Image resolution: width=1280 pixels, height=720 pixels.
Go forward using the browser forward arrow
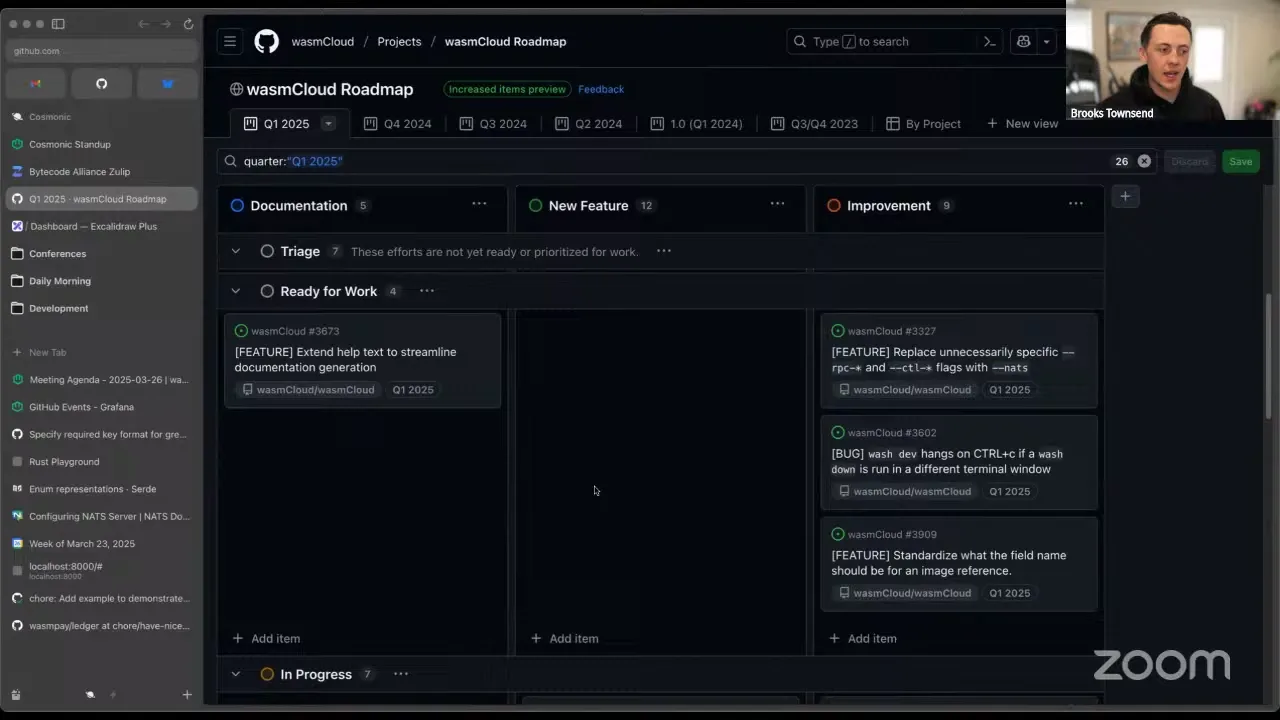[x=165, y=24]
